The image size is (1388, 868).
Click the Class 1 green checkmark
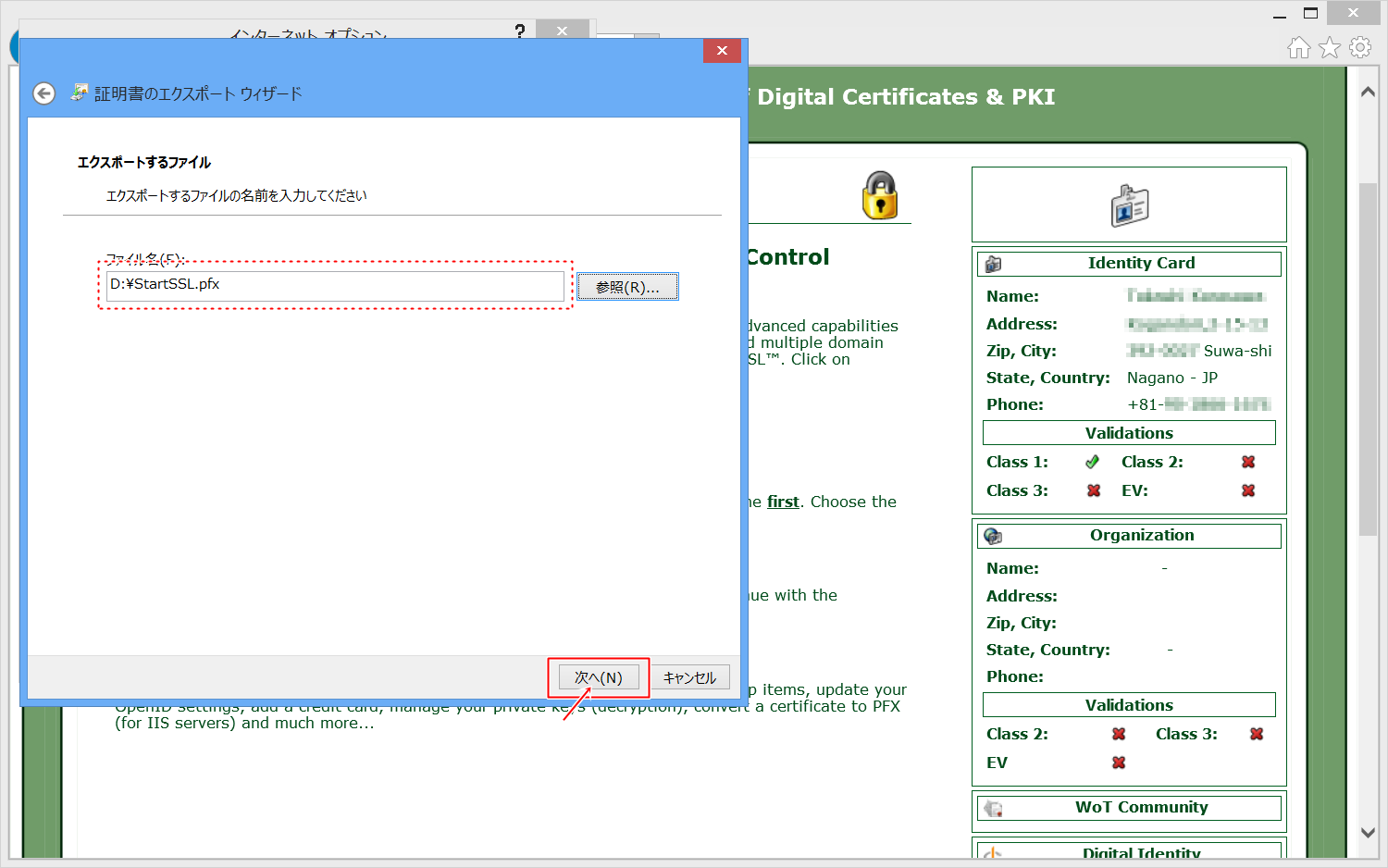tap(1093, 462)
